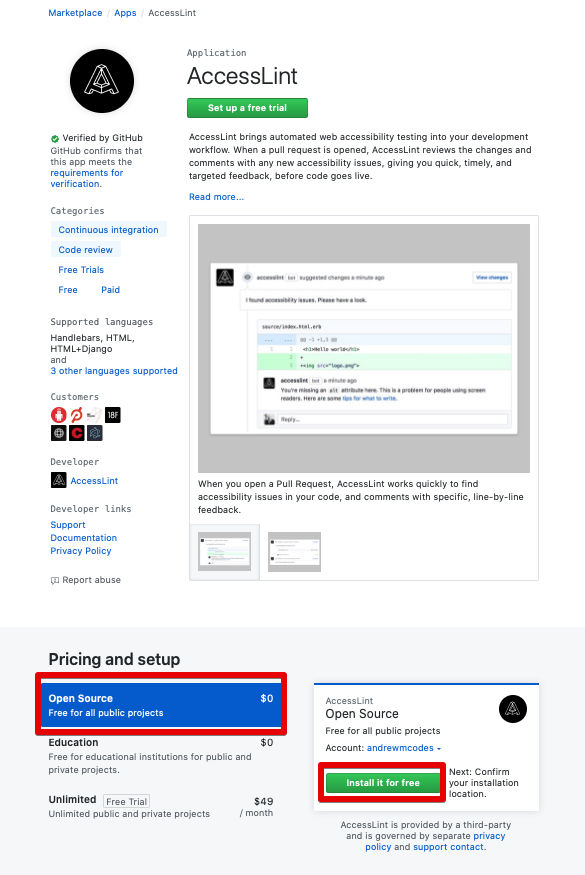This screenshot has height=875, width=585.
Task: Select the Free Trials category tag
Action: [x=81, y=270]
